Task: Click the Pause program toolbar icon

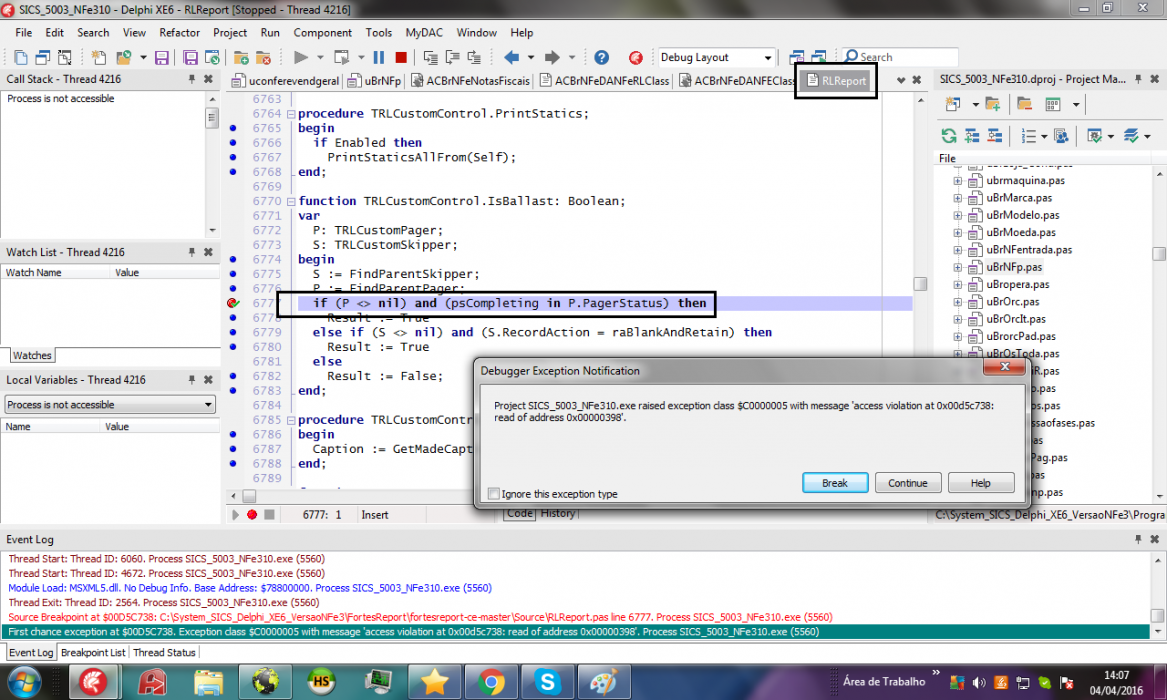Action: click(379, 57)
